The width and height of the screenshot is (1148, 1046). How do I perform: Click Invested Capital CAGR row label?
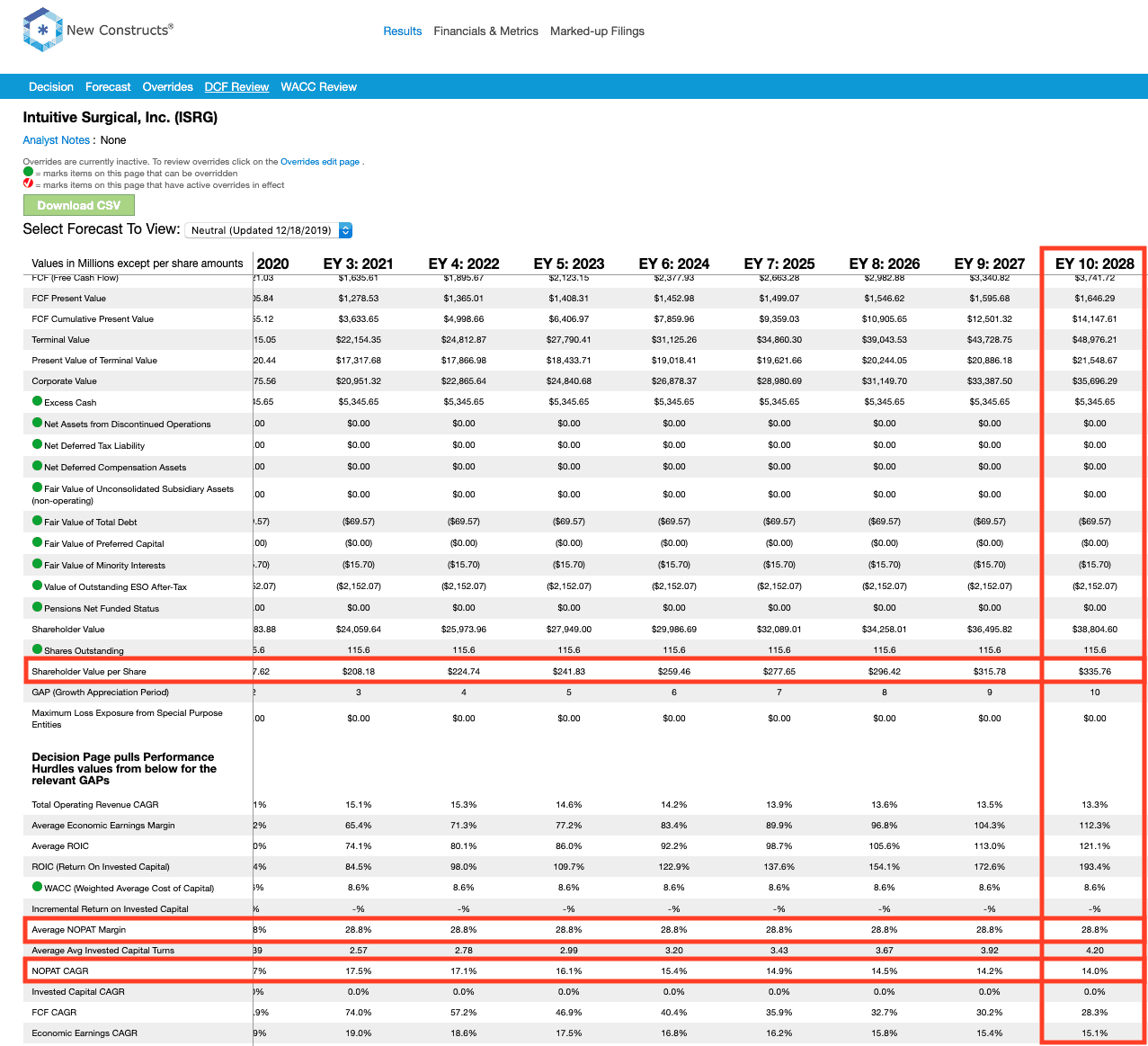[78, 992]
